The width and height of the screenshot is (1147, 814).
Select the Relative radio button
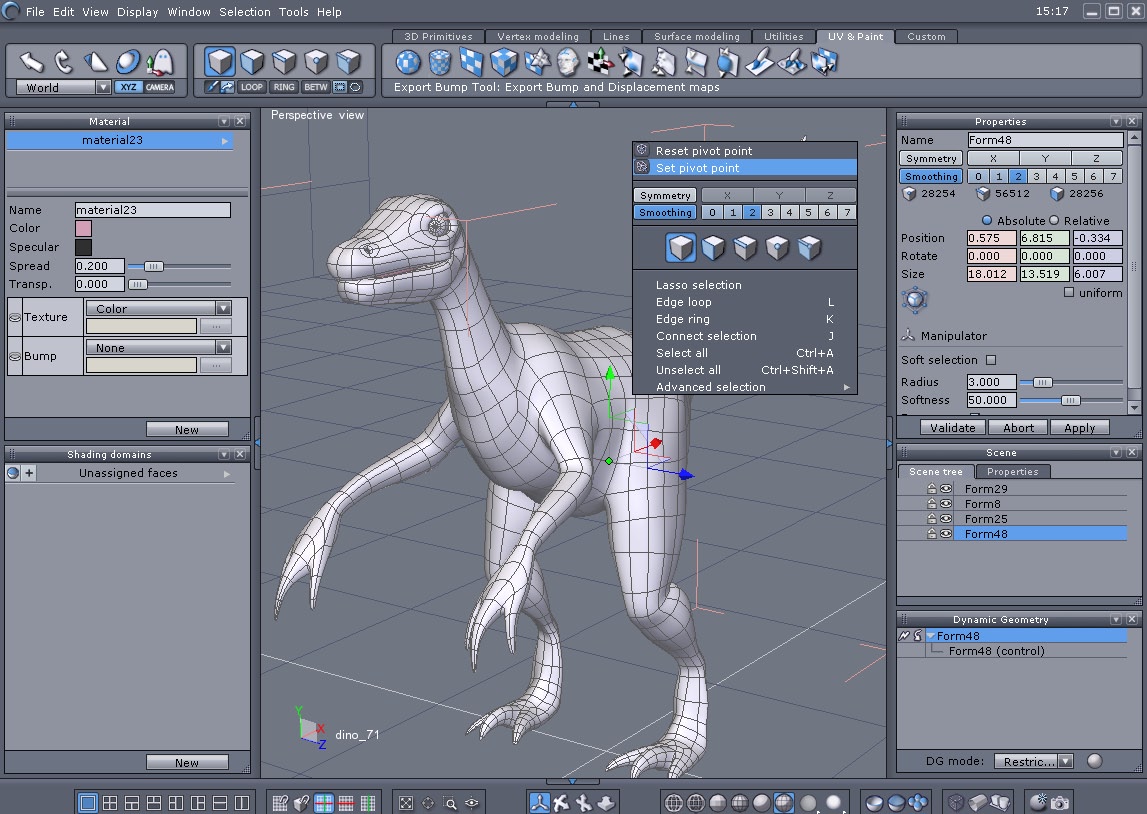1054,220
